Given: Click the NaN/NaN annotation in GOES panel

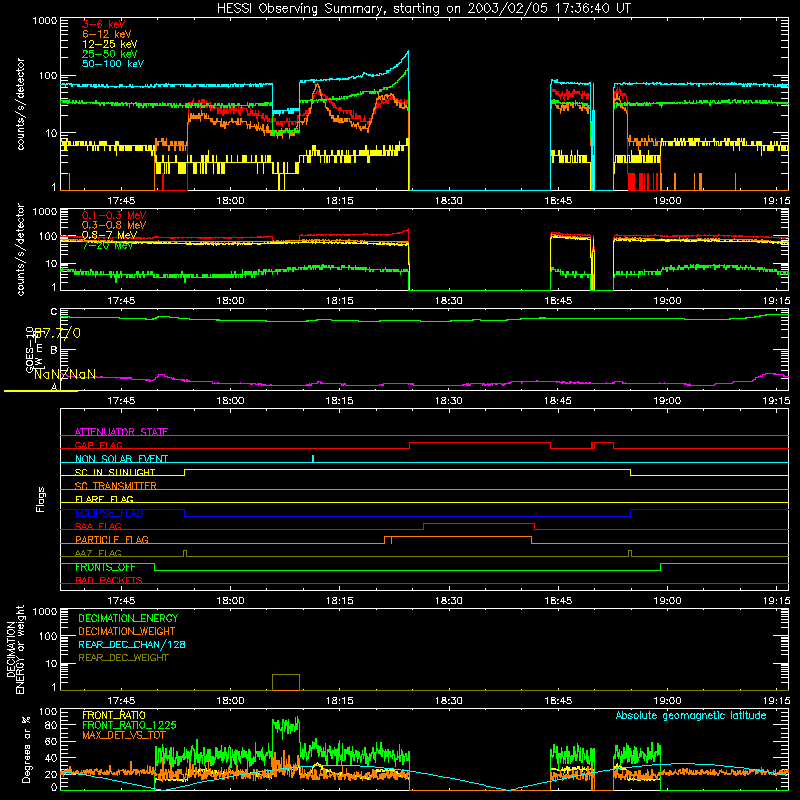Looking at the screenshot, I should (65, 374).
